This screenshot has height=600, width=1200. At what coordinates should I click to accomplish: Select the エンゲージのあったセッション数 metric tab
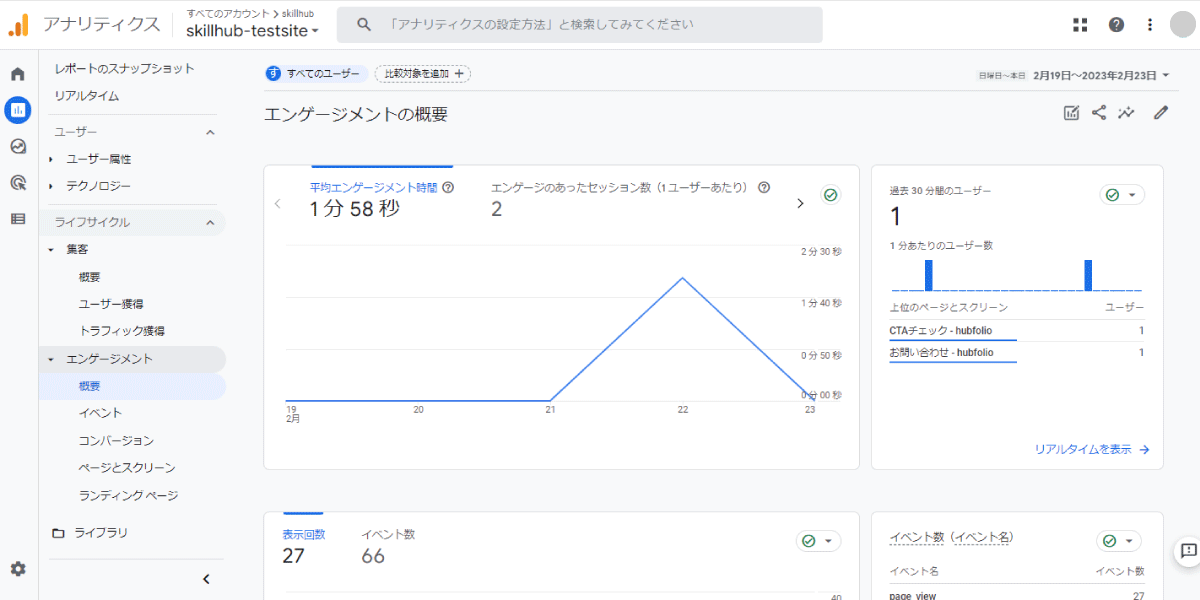tap(630, 199)
